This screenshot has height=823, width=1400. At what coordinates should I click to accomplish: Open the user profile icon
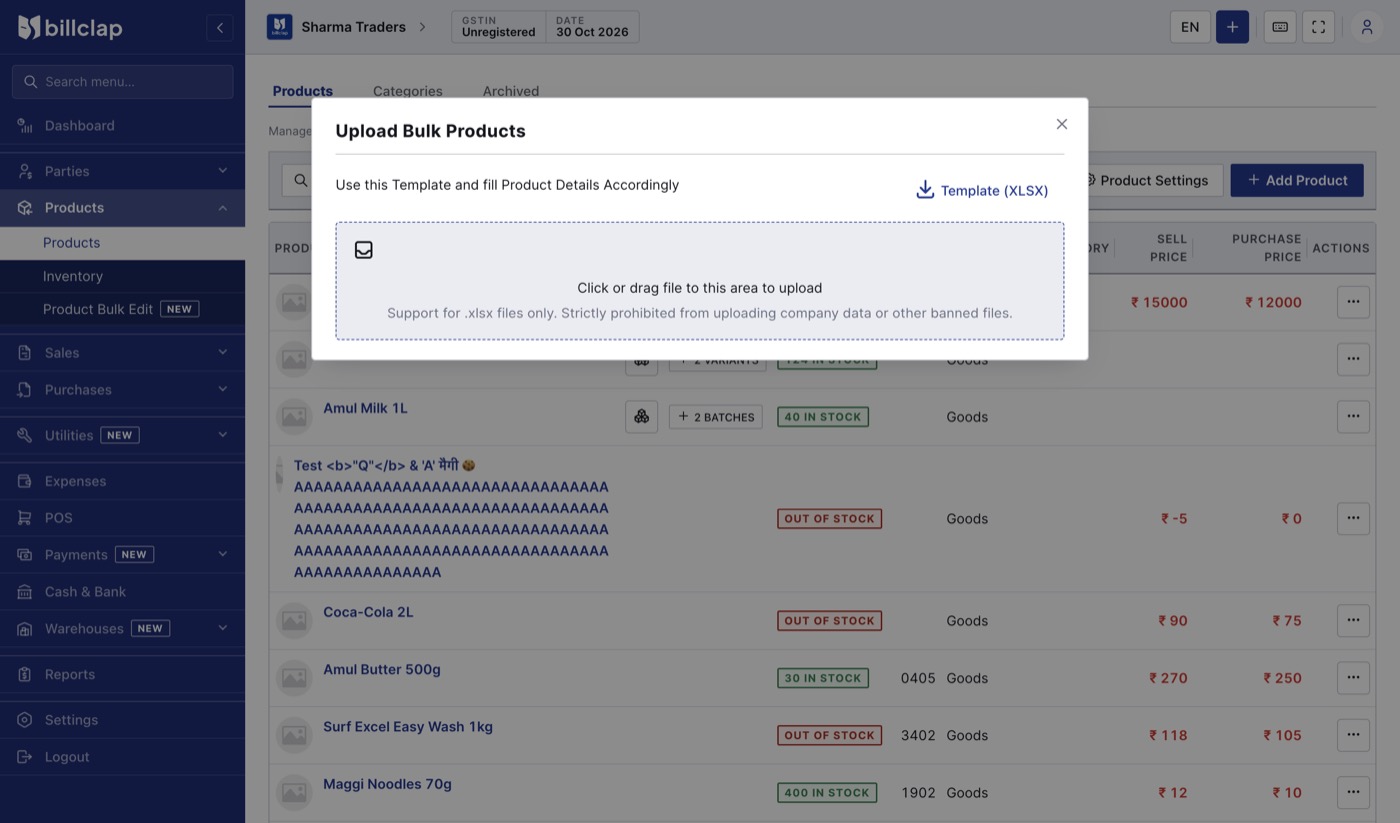click(x=1367, y=27)
